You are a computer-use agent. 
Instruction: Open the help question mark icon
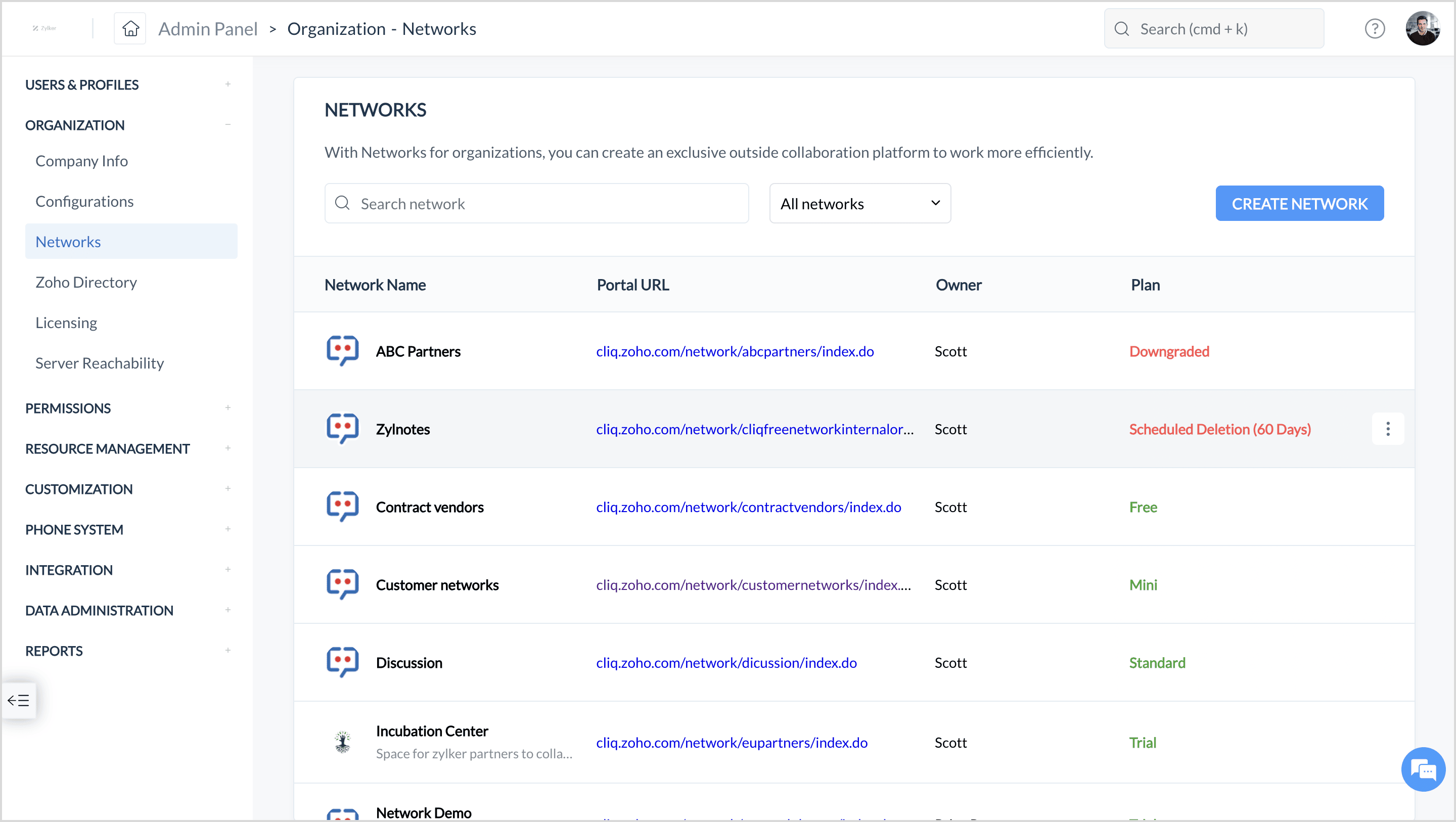[1374, 28]
